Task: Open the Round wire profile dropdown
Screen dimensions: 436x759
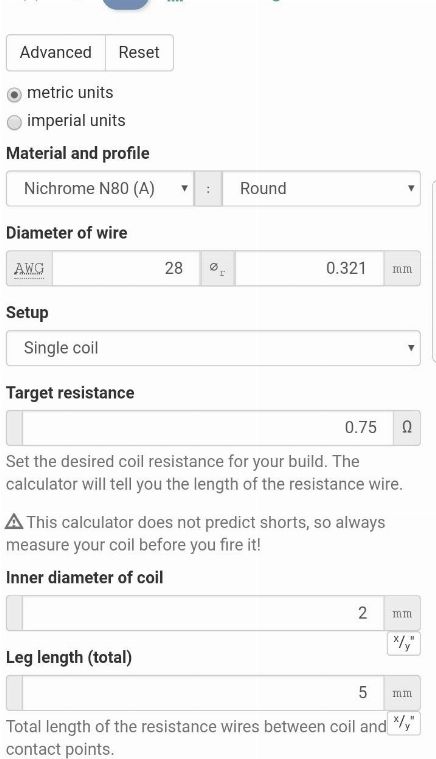Action: pyautogui.click(x=321, y=188)
